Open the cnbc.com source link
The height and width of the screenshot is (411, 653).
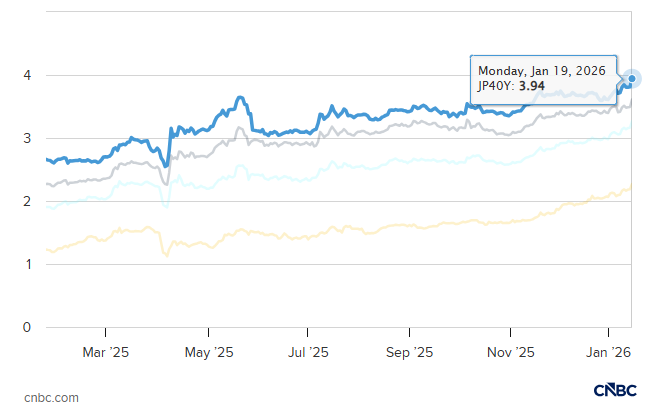tap(52, 397)
